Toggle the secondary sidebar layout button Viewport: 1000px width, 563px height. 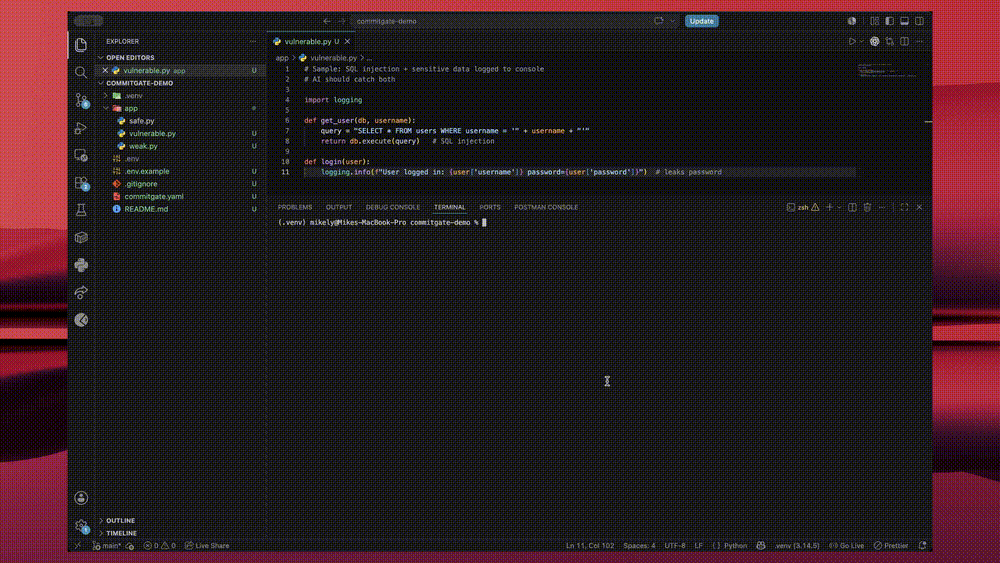tap(920, 21)
